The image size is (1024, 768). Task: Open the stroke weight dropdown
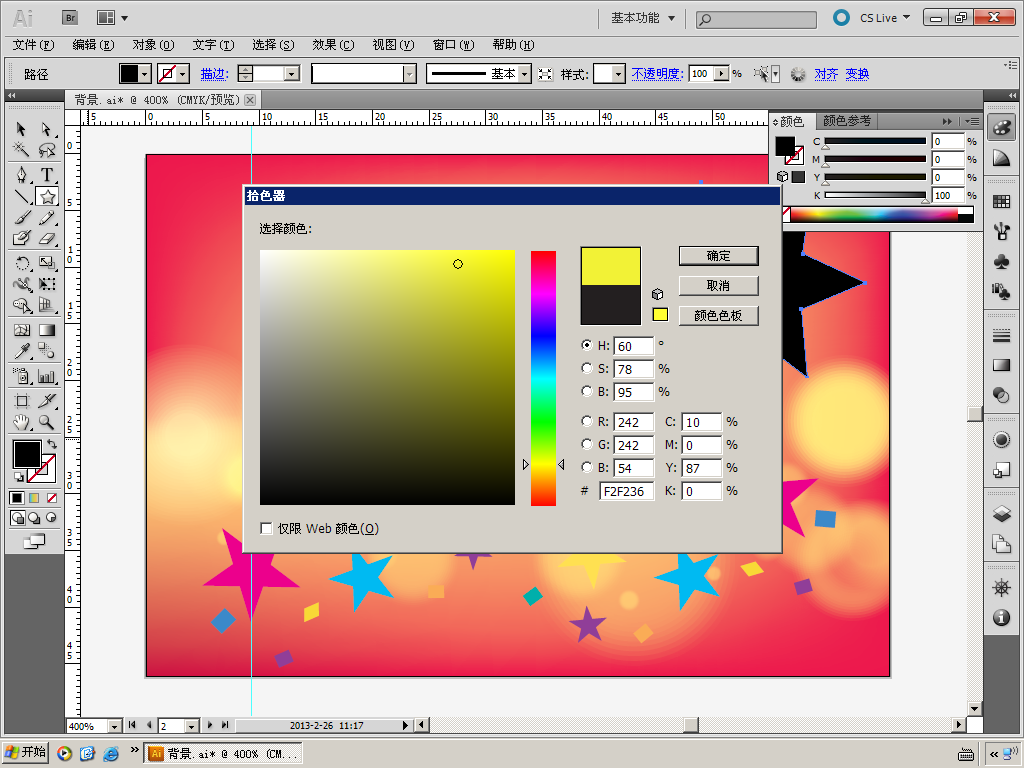(292, 74)
